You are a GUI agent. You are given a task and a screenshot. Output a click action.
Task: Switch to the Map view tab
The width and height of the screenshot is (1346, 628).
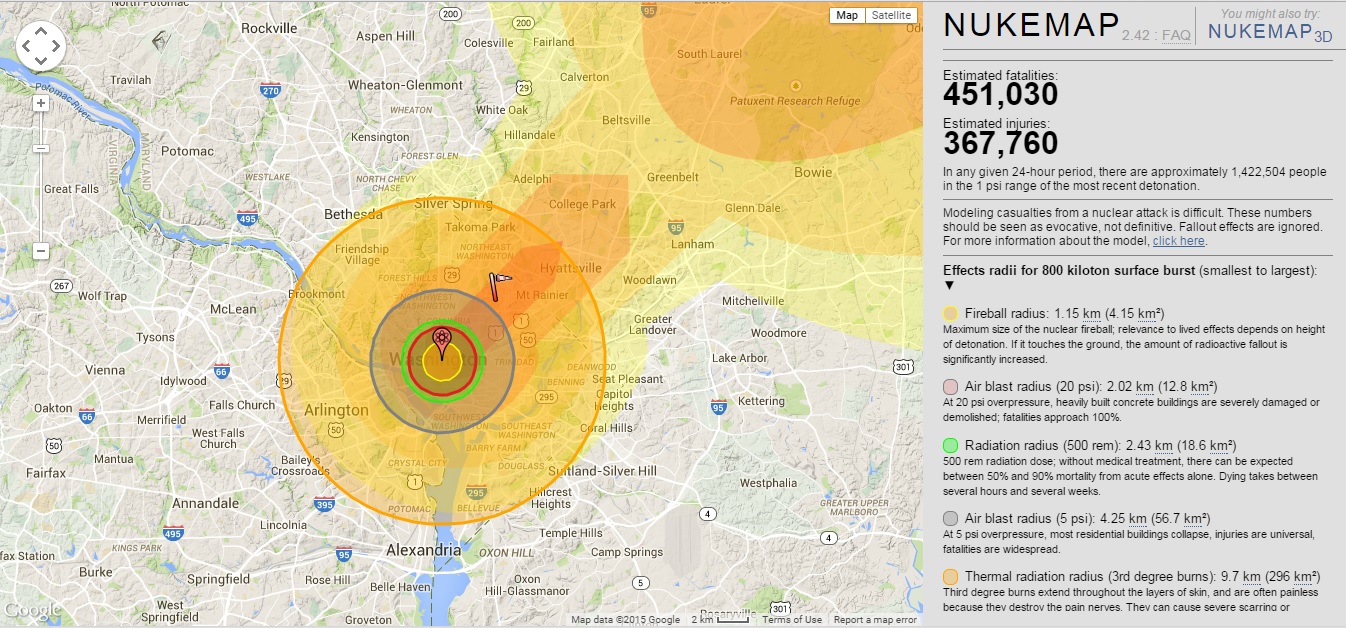pos(847,15)
